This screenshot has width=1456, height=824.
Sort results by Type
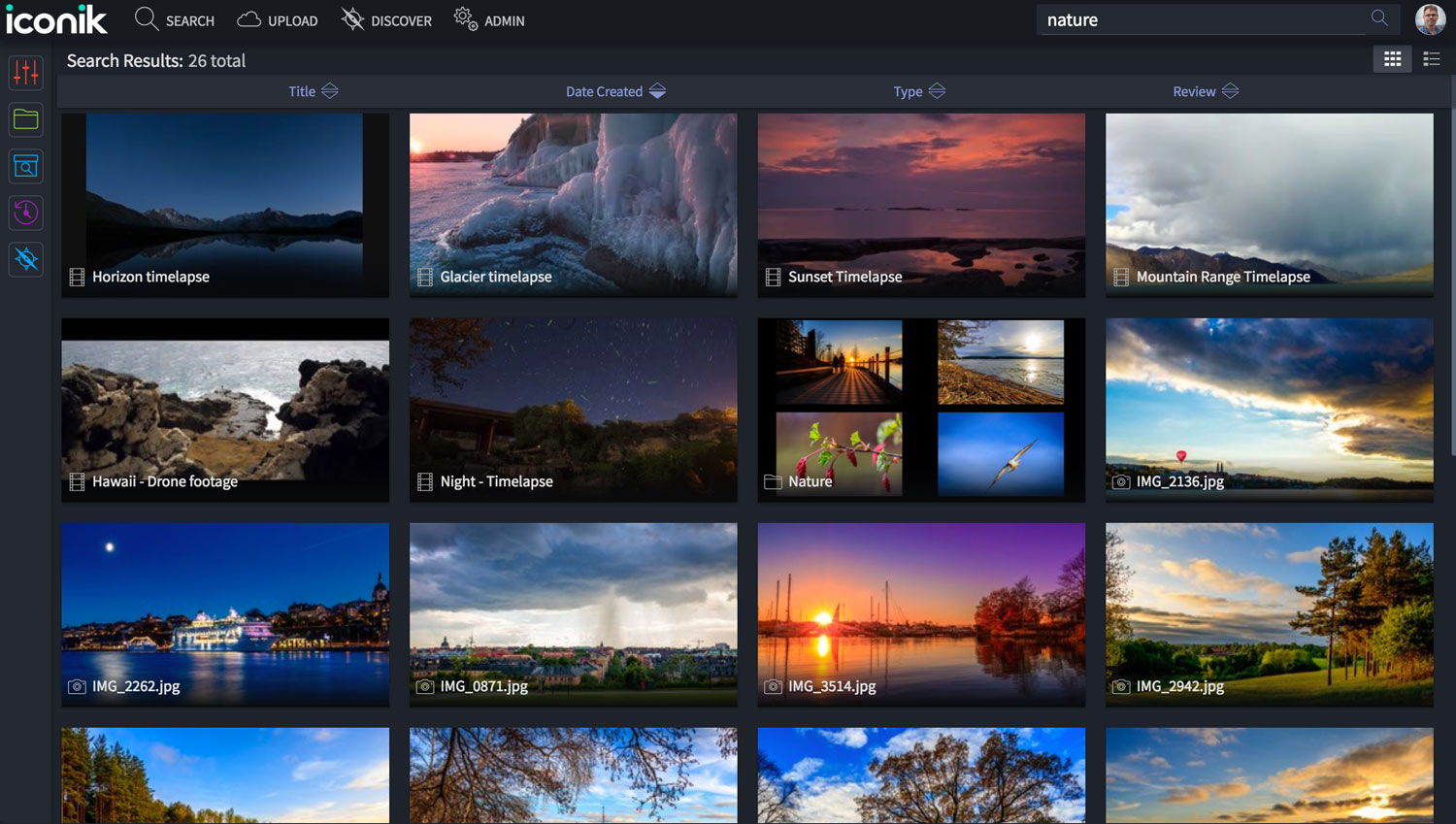pyautogui.click(x=919, y=91)
